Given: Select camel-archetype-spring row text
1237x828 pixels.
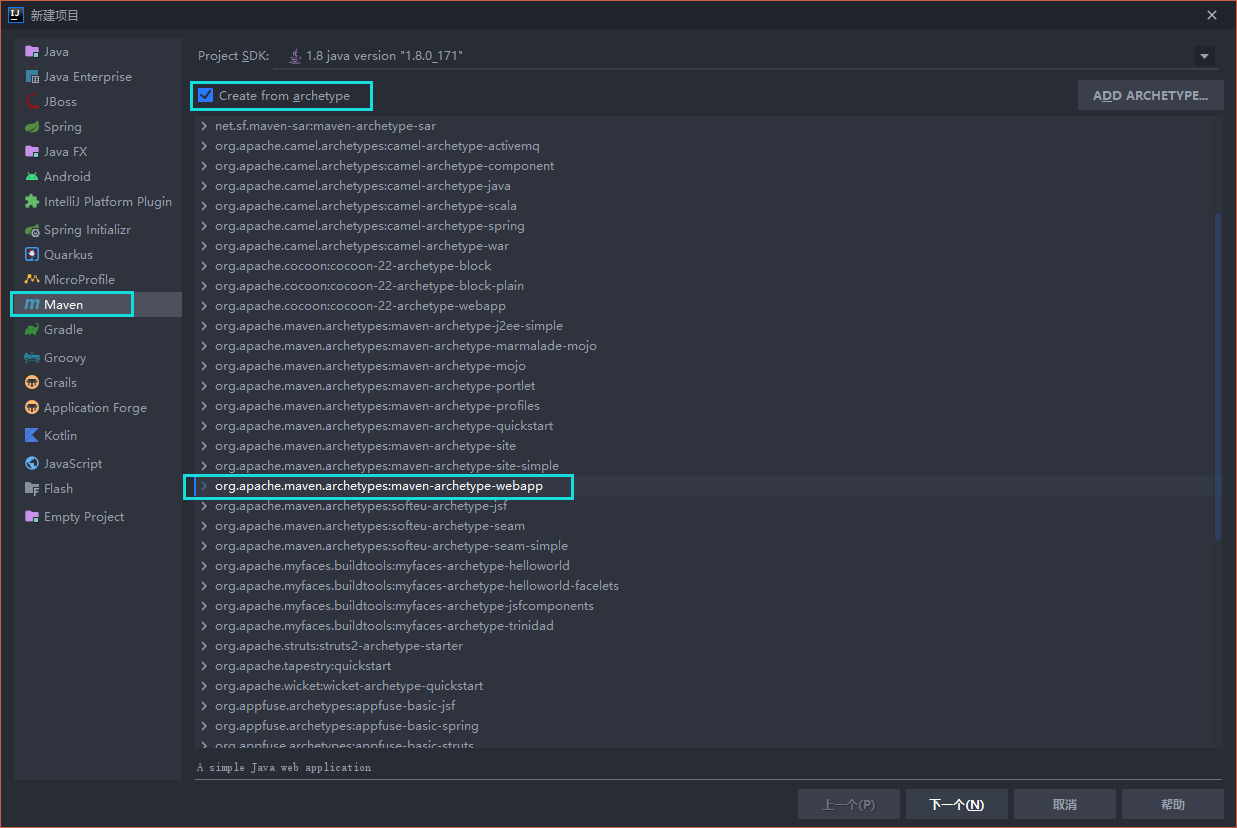Looking at the screenshot, I should (369, 226).
